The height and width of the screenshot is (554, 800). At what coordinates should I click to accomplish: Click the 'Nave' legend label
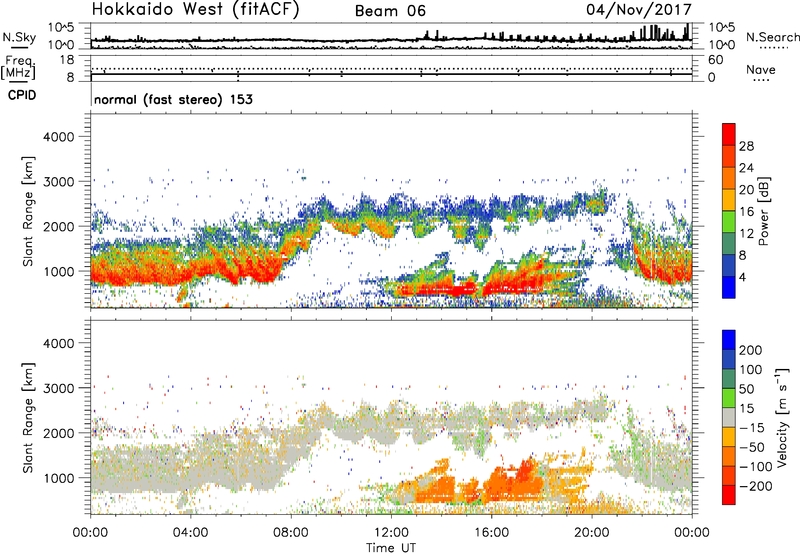[x=761, y=70]
